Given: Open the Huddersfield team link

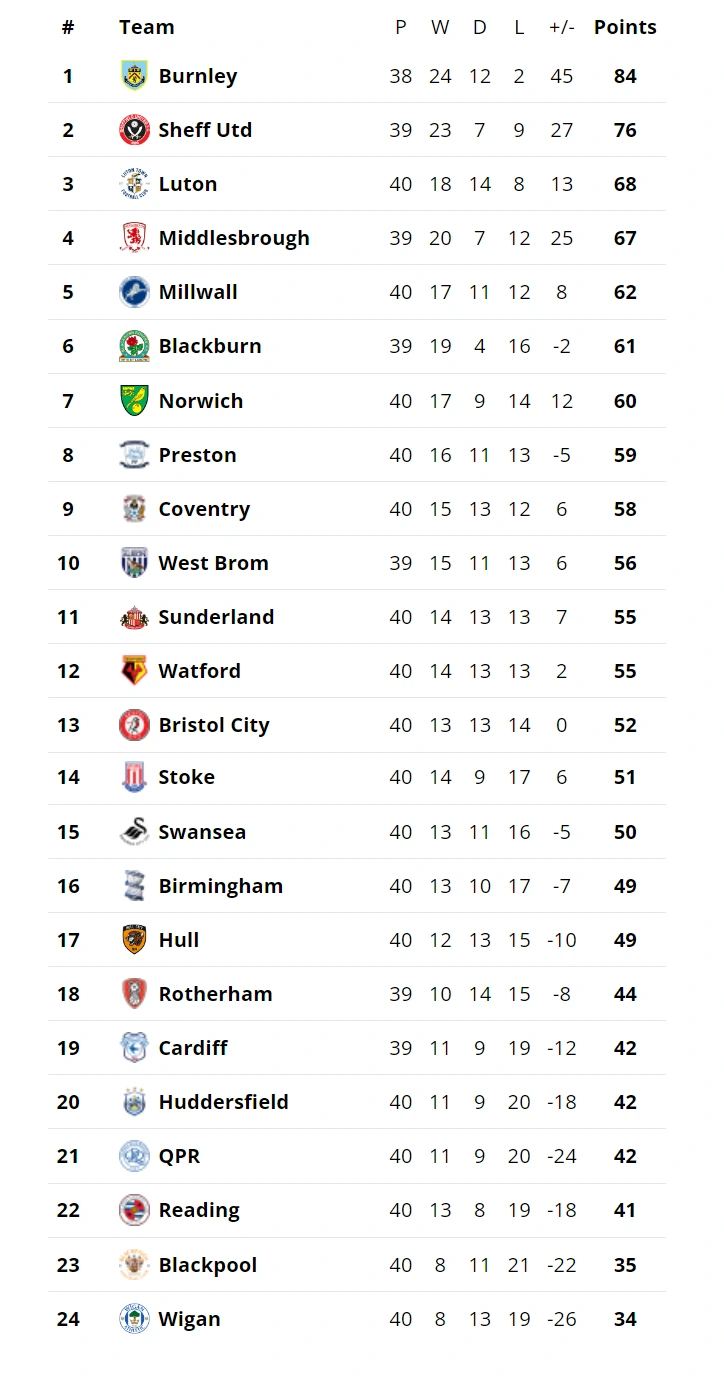Looking at the screenshot, I should (223, 1102).
